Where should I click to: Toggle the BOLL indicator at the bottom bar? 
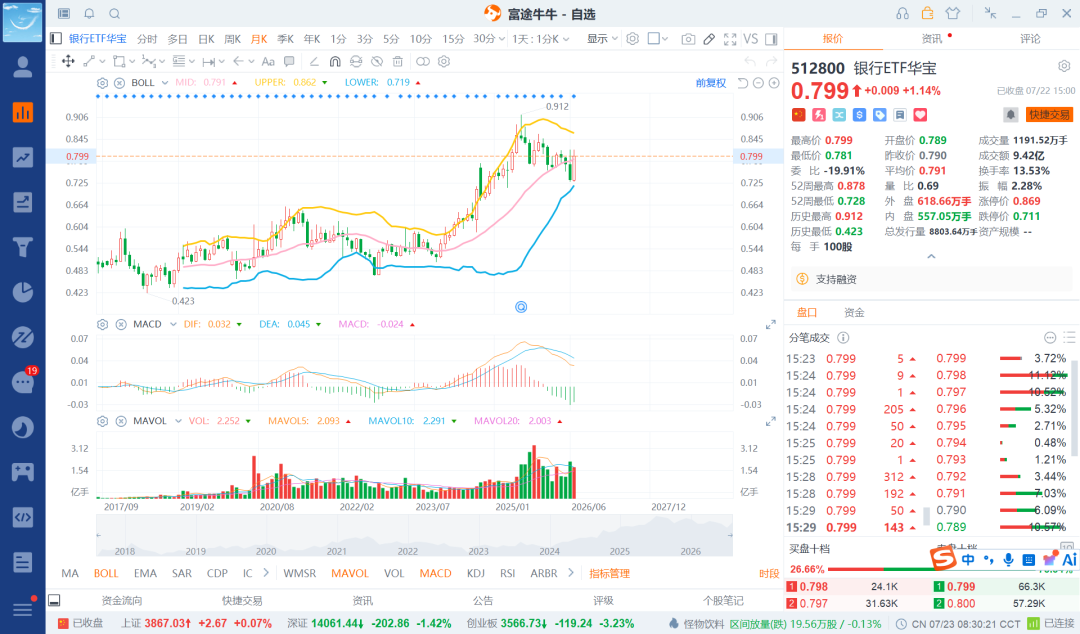pos(106,573)
